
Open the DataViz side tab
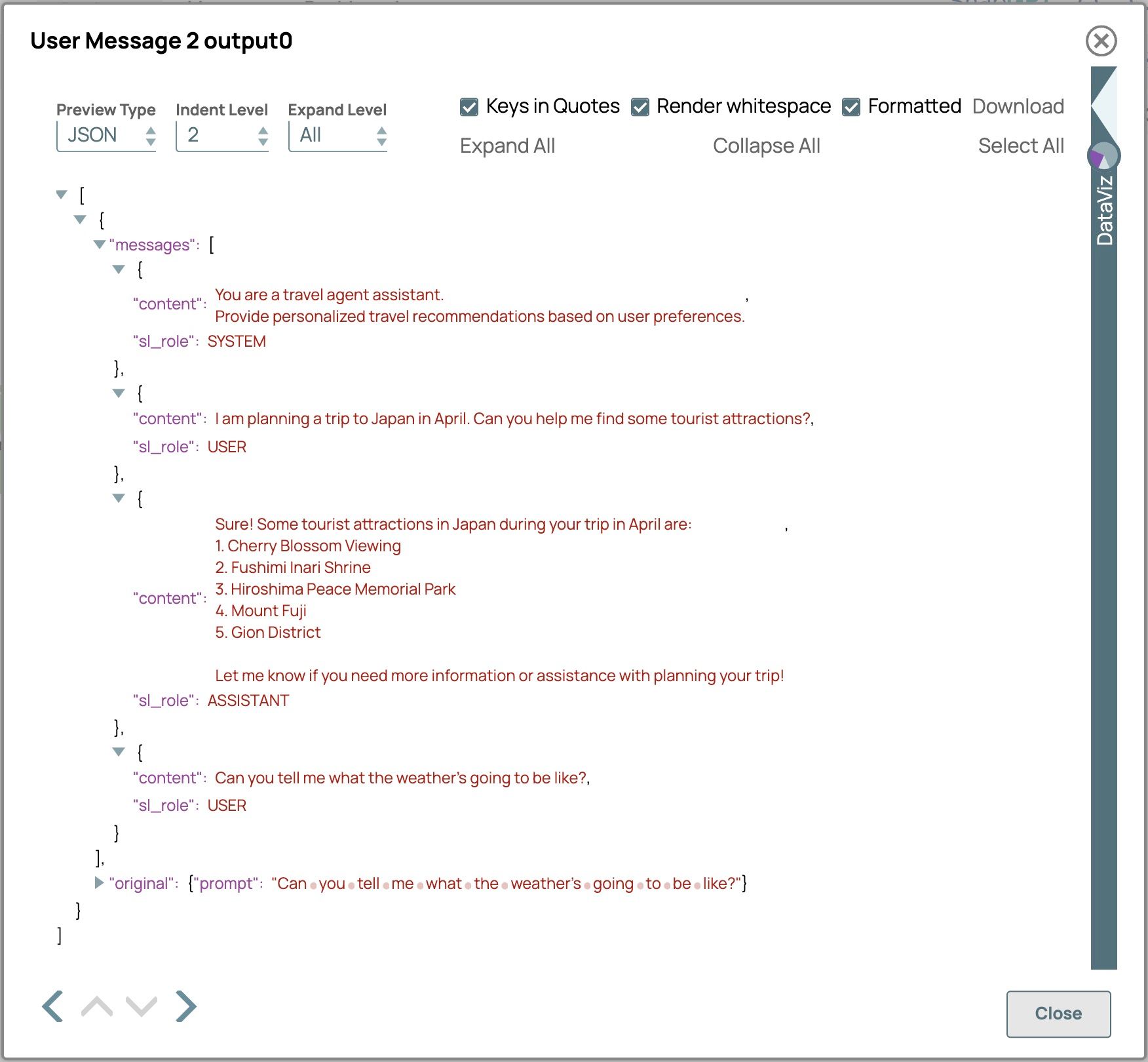click(1104, 211)
